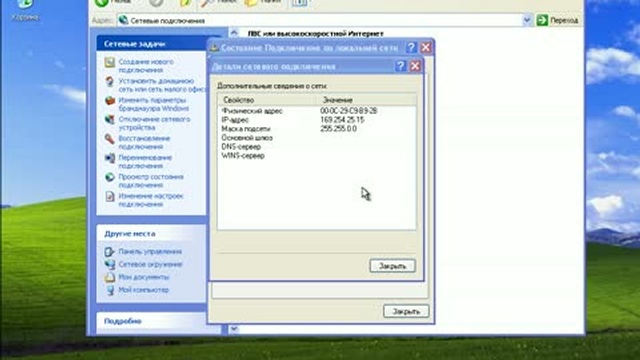Click the icon next to Создание нового подключения
The image size is (640, 360).
point(109,62)
